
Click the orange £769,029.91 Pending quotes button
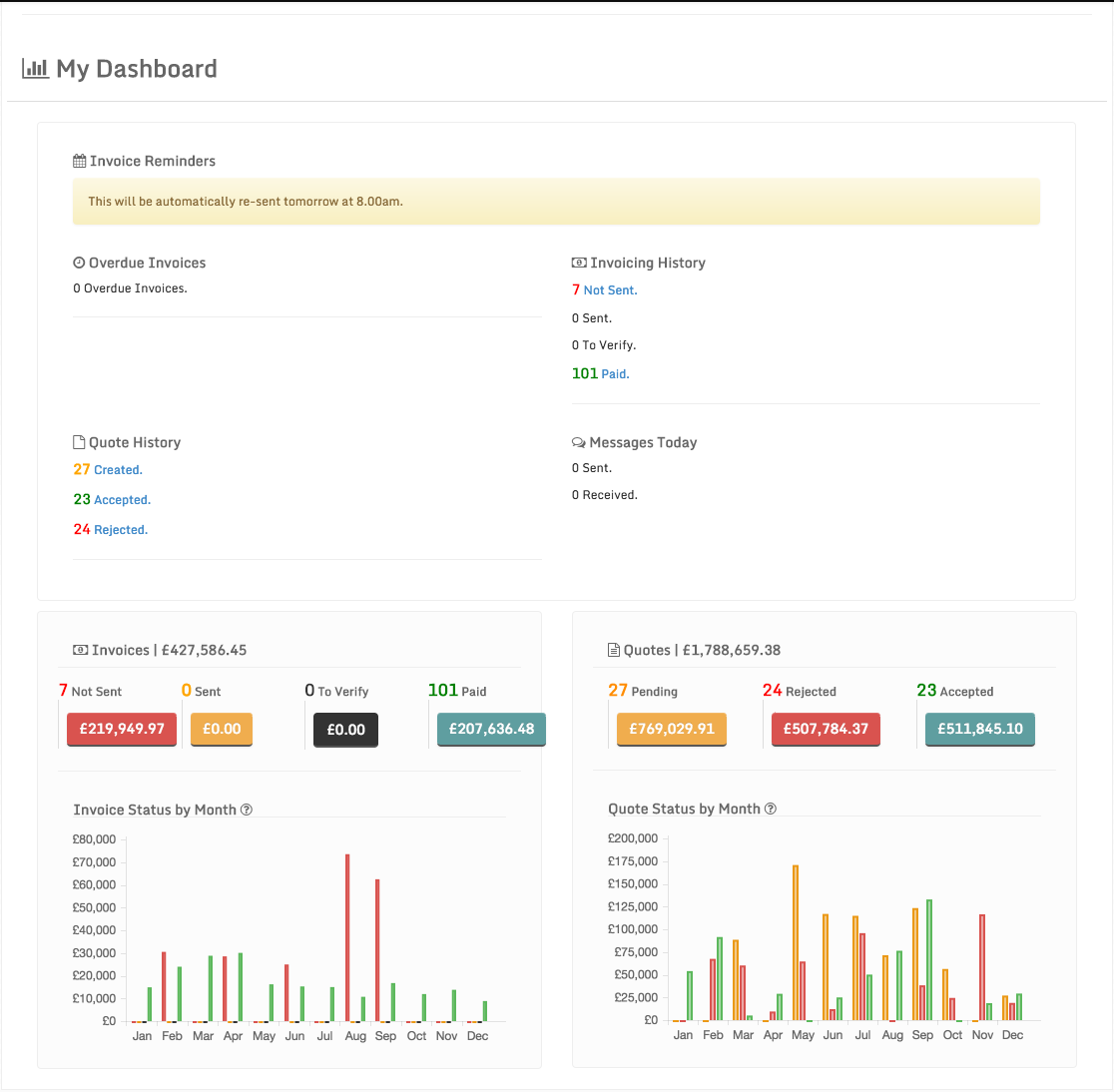click(x=672, y=729)
